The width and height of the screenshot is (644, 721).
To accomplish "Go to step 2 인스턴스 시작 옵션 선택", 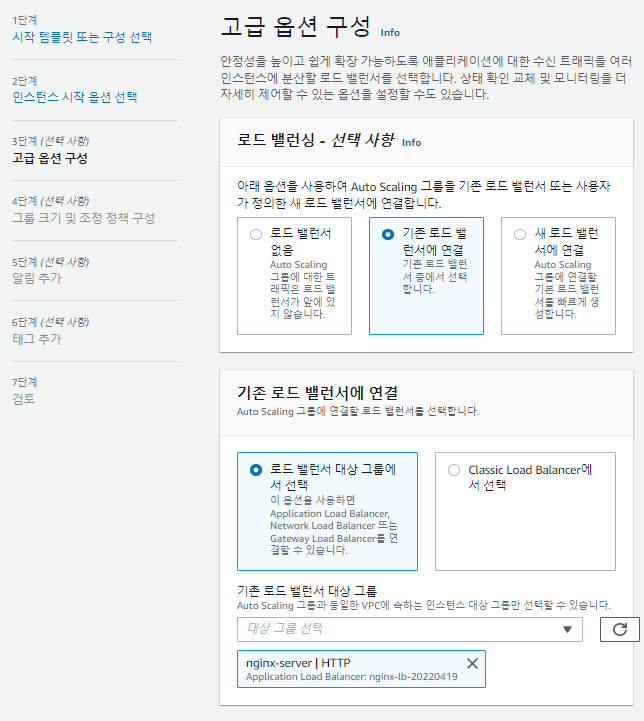I will tap(74, 97).
